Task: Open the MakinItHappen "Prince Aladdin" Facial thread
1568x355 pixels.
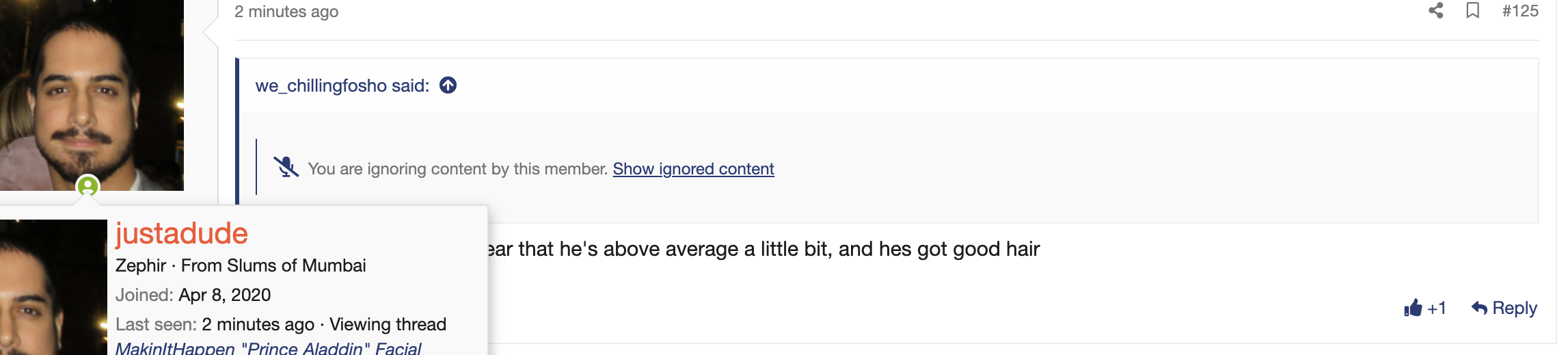Action: tap(268, 348)
